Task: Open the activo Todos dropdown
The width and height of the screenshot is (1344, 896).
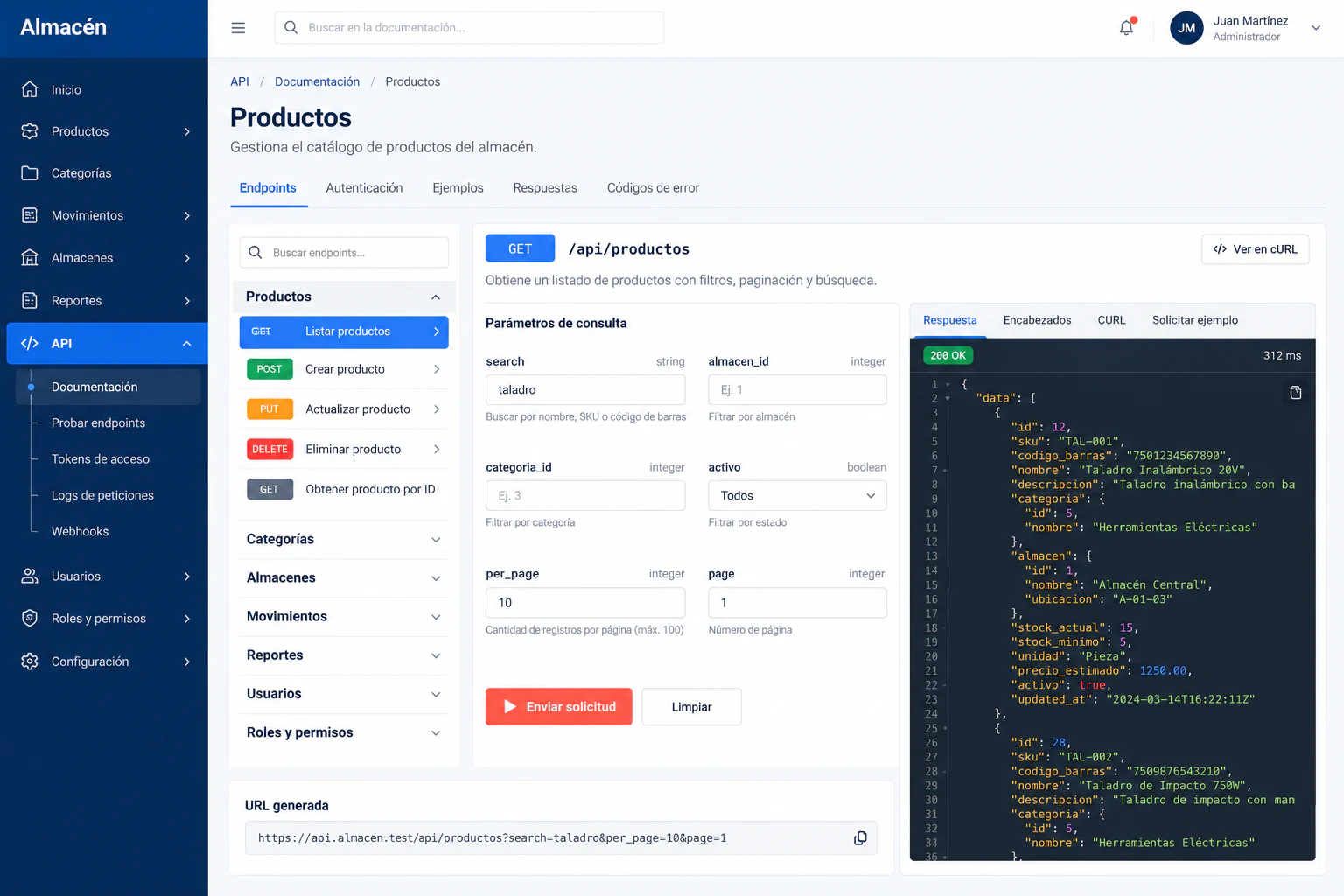Action: (x=797, y=496)
